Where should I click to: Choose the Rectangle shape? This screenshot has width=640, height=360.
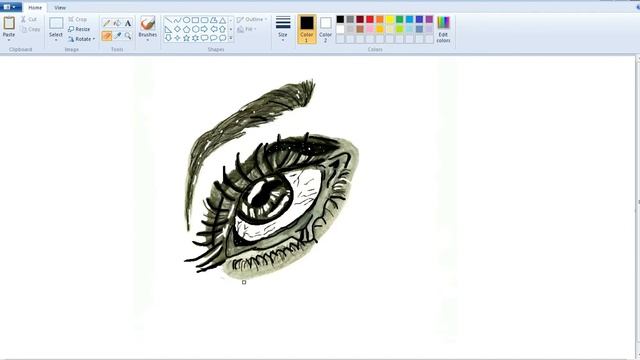pyautogui.click(x=195, y=20)
